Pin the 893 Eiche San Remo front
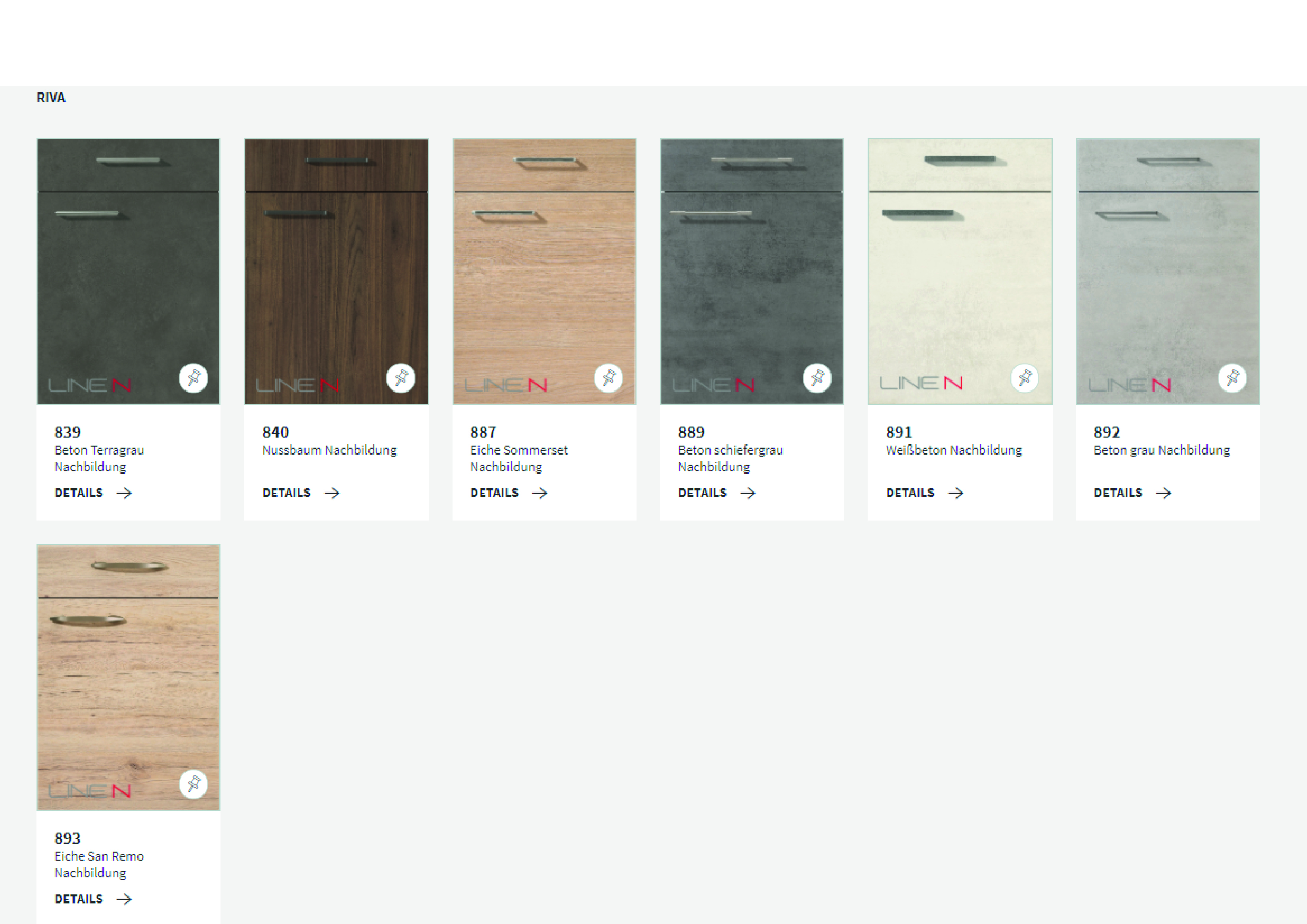The image size is (1307, 924). (193, 785)
